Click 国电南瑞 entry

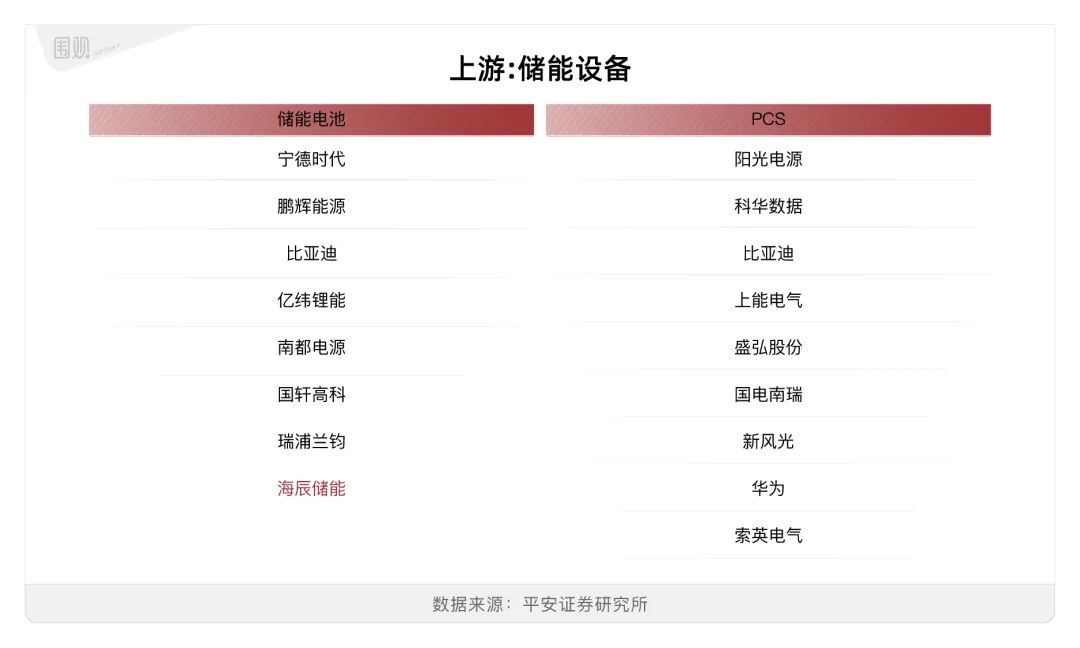click(x=768, y=395)
